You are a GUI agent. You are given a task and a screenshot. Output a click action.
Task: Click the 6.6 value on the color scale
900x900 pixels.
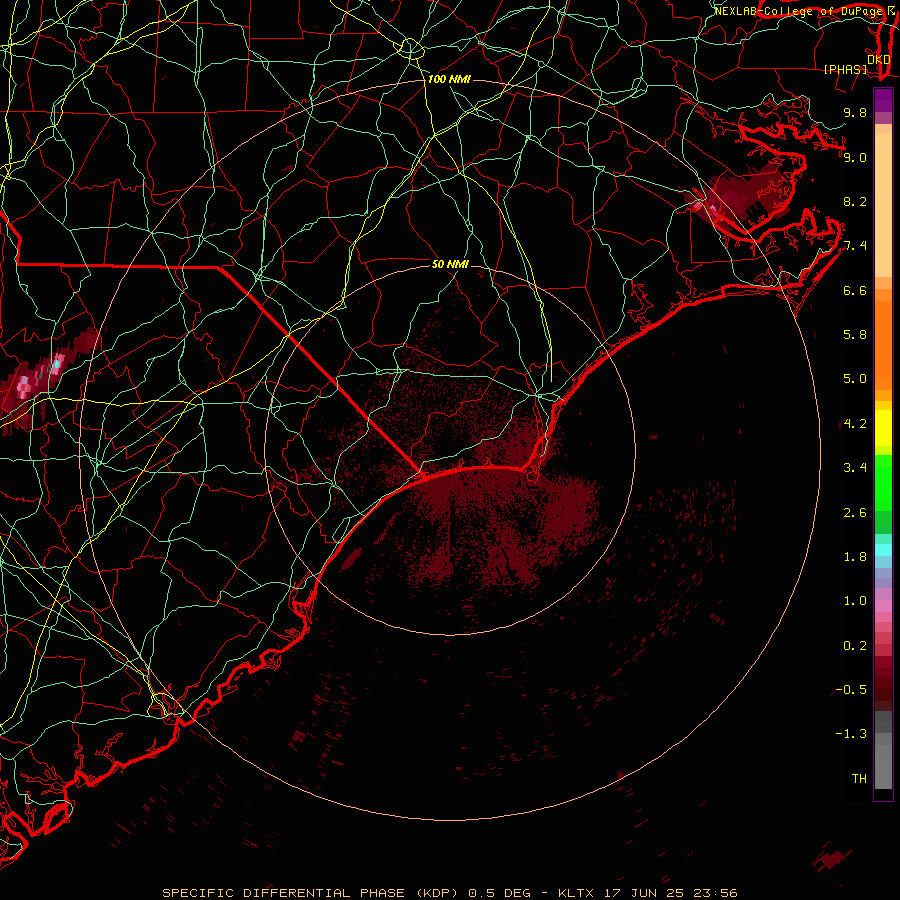click(x=855, y=290)
